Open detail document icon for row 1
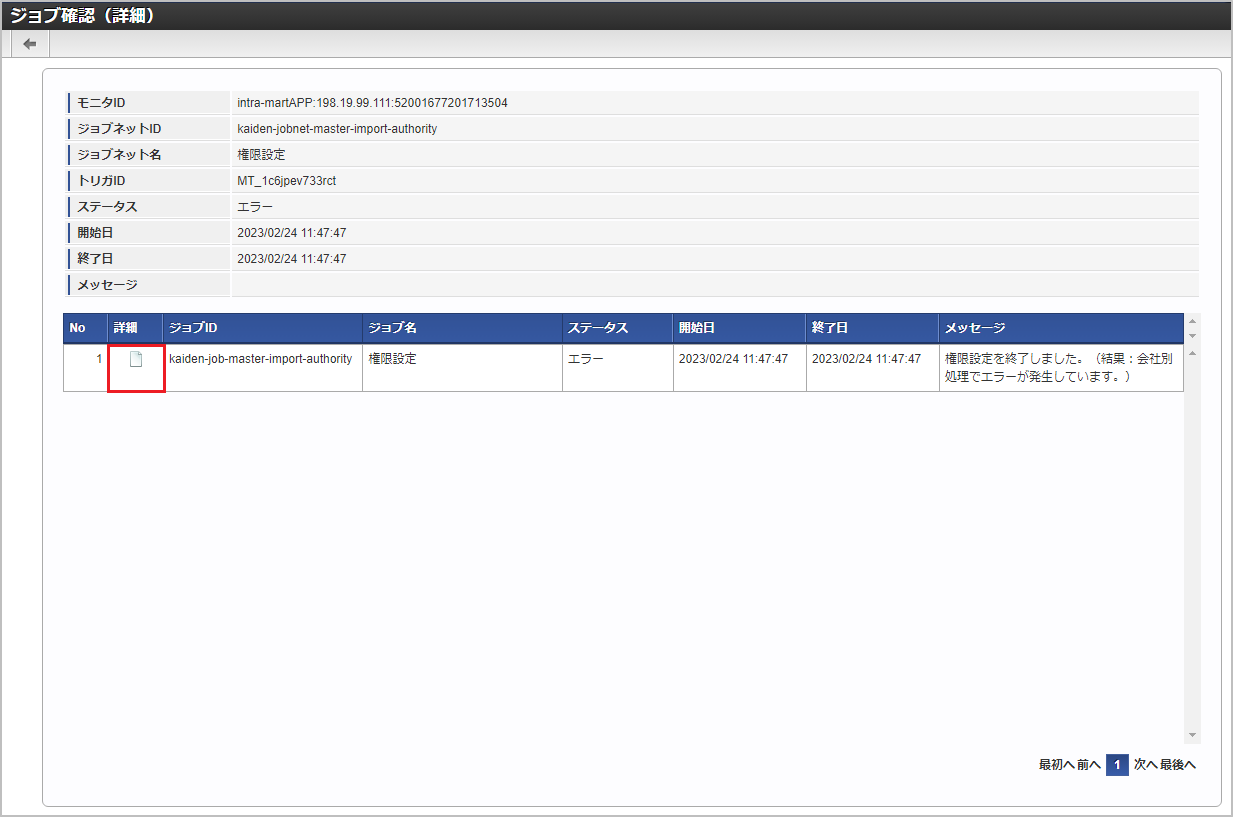Screen dimensions: 1233x817 coord(136,359)
